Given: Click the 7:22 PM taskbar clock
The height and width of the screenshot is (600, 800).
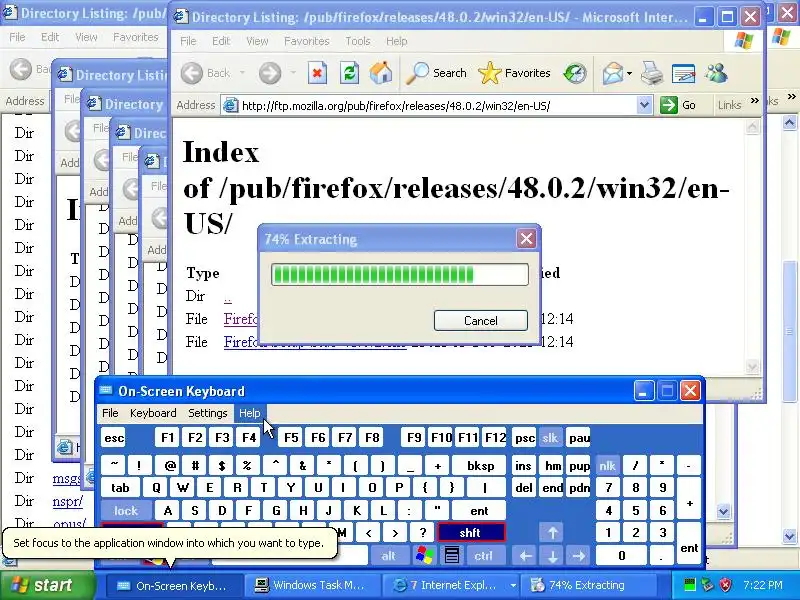Looking at the screenshot, I should coord(763,585).
